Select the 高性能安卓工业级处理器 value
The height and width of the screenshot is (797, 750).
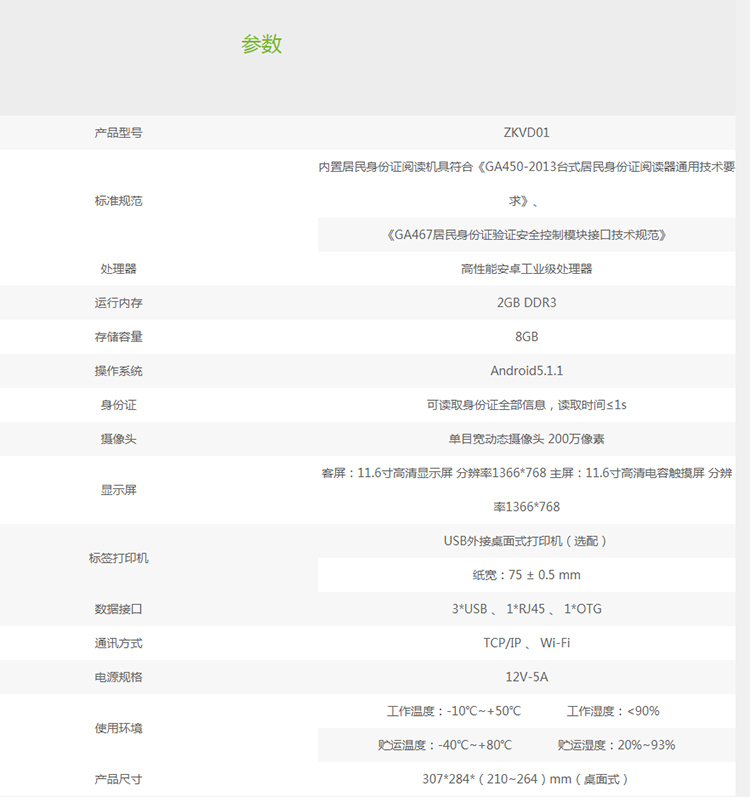coord(526,269)
